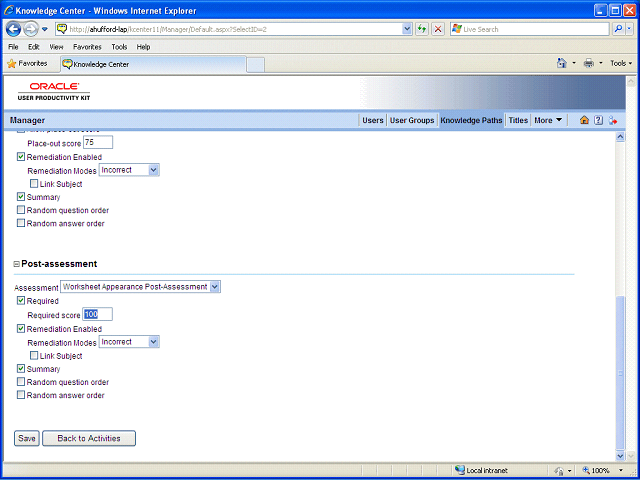The image size is (640, 480).
Task: Click the Internet Explorer title bar icon
Action: click(x=8, y=11)
